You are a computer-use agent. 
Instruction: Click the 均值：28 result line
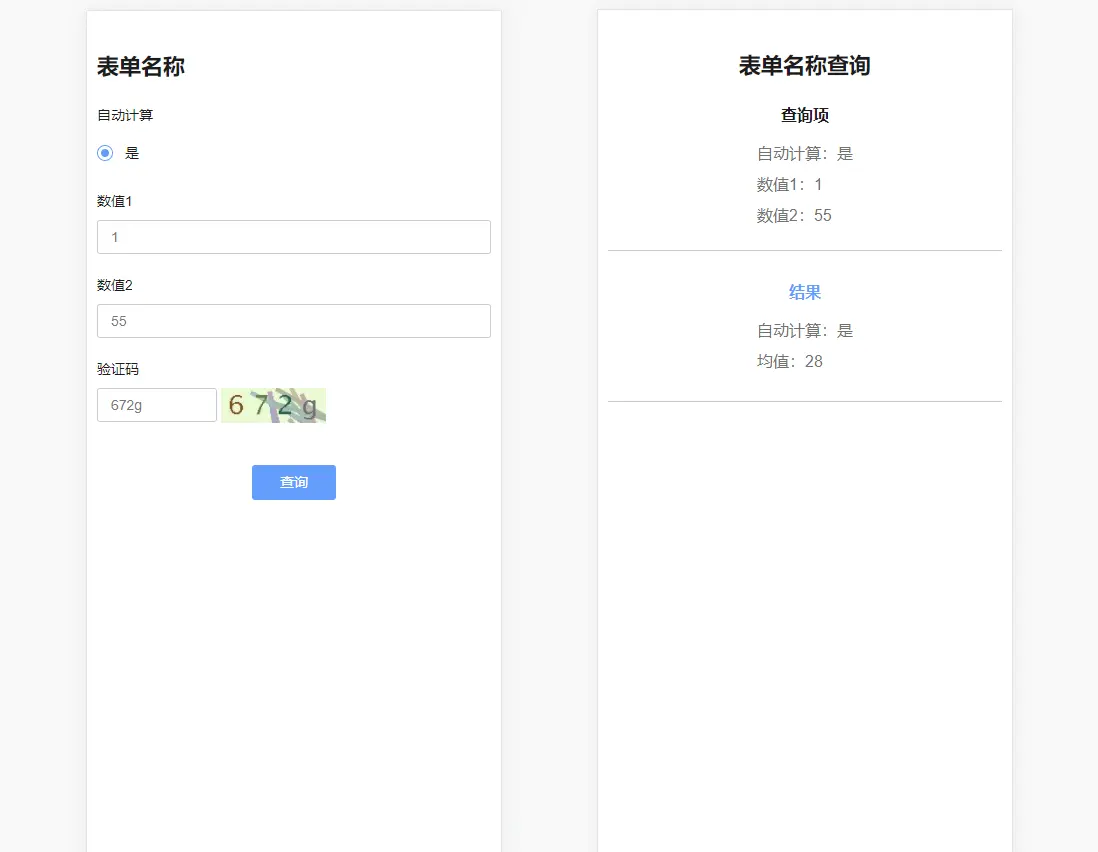[x=789, y=362]
